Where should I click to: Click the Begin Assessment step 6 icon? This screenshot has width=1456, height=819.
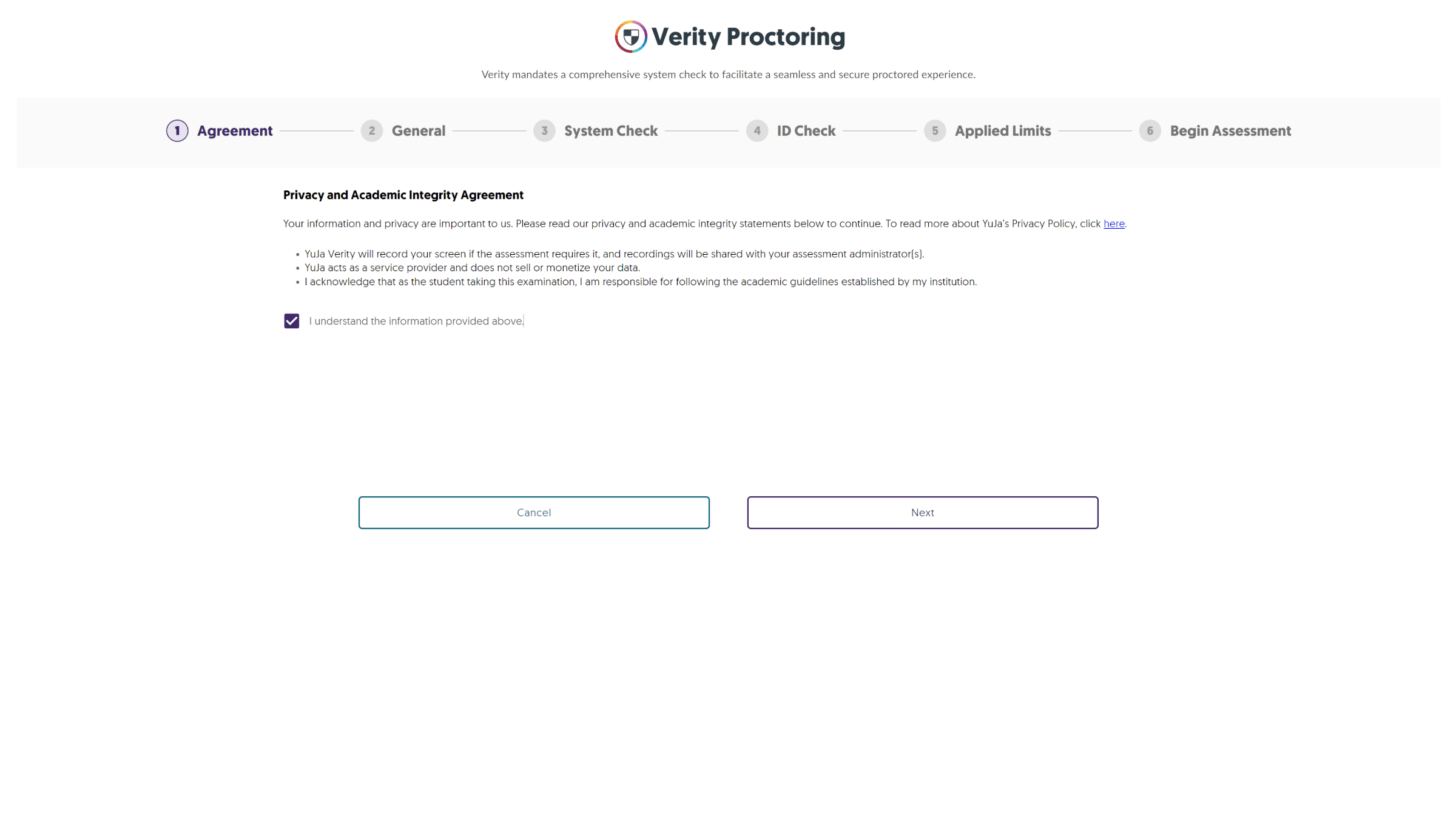(x=1150, y=130)
